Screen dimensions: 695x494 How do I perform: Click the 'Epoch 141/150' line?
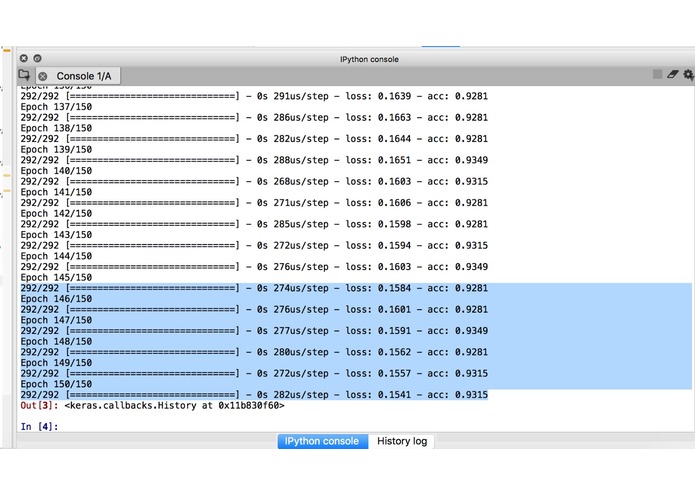[x=56, y=192]
